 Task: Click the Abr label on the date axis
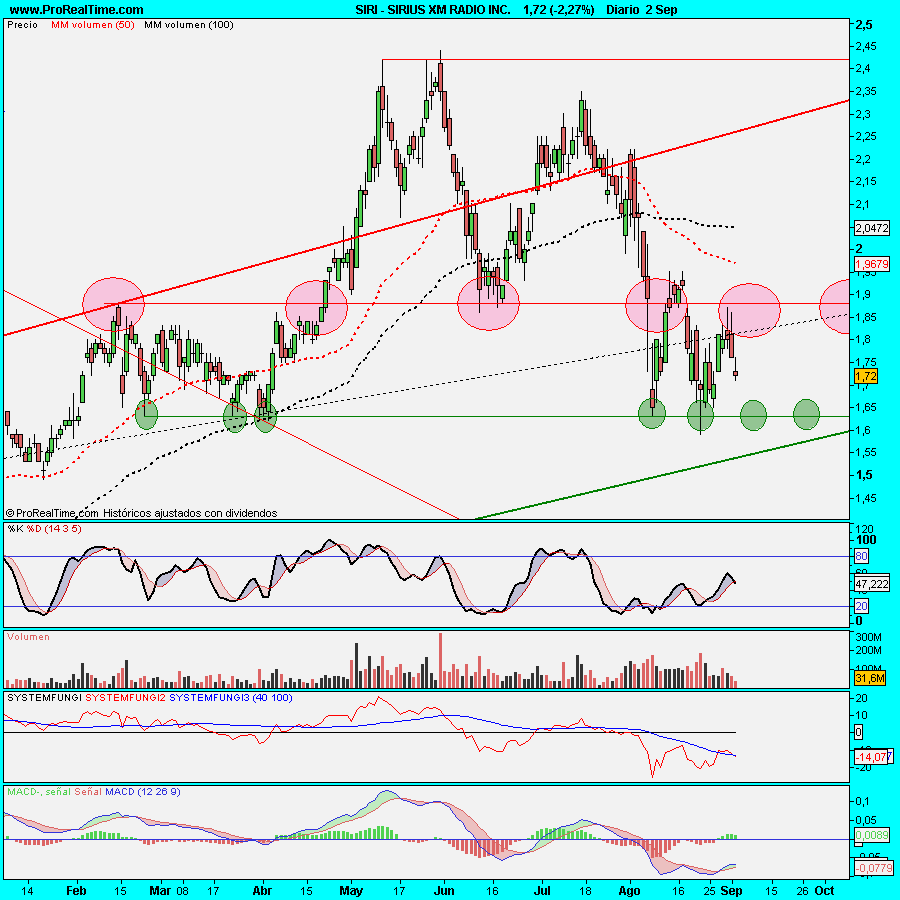pos(262,891)
